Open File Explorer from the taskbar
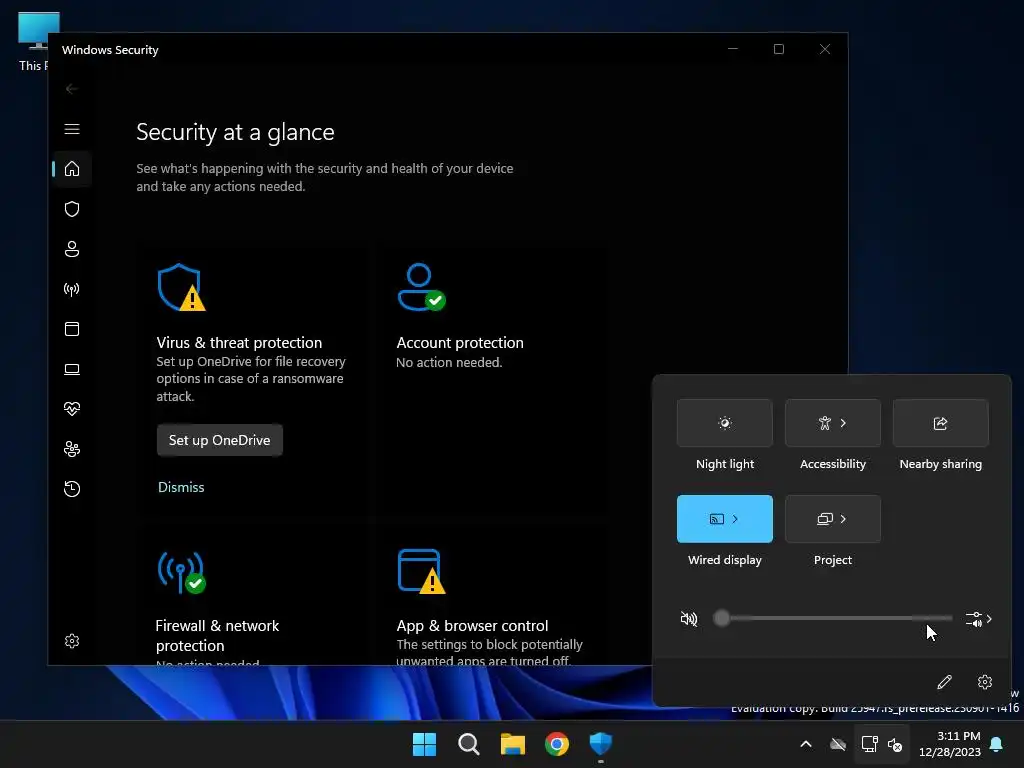Image resolution: width=1024 pixels, height=768 pixels. [513, 744]
